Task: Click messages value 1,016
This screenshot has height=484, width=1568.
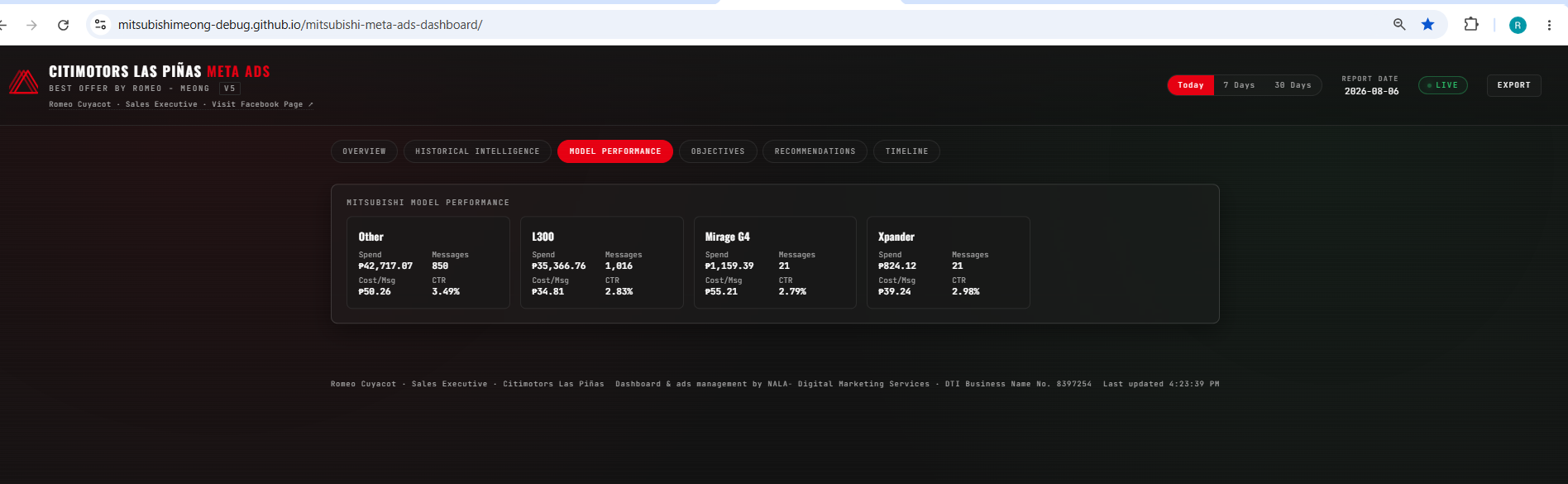Action: point(619,266)
